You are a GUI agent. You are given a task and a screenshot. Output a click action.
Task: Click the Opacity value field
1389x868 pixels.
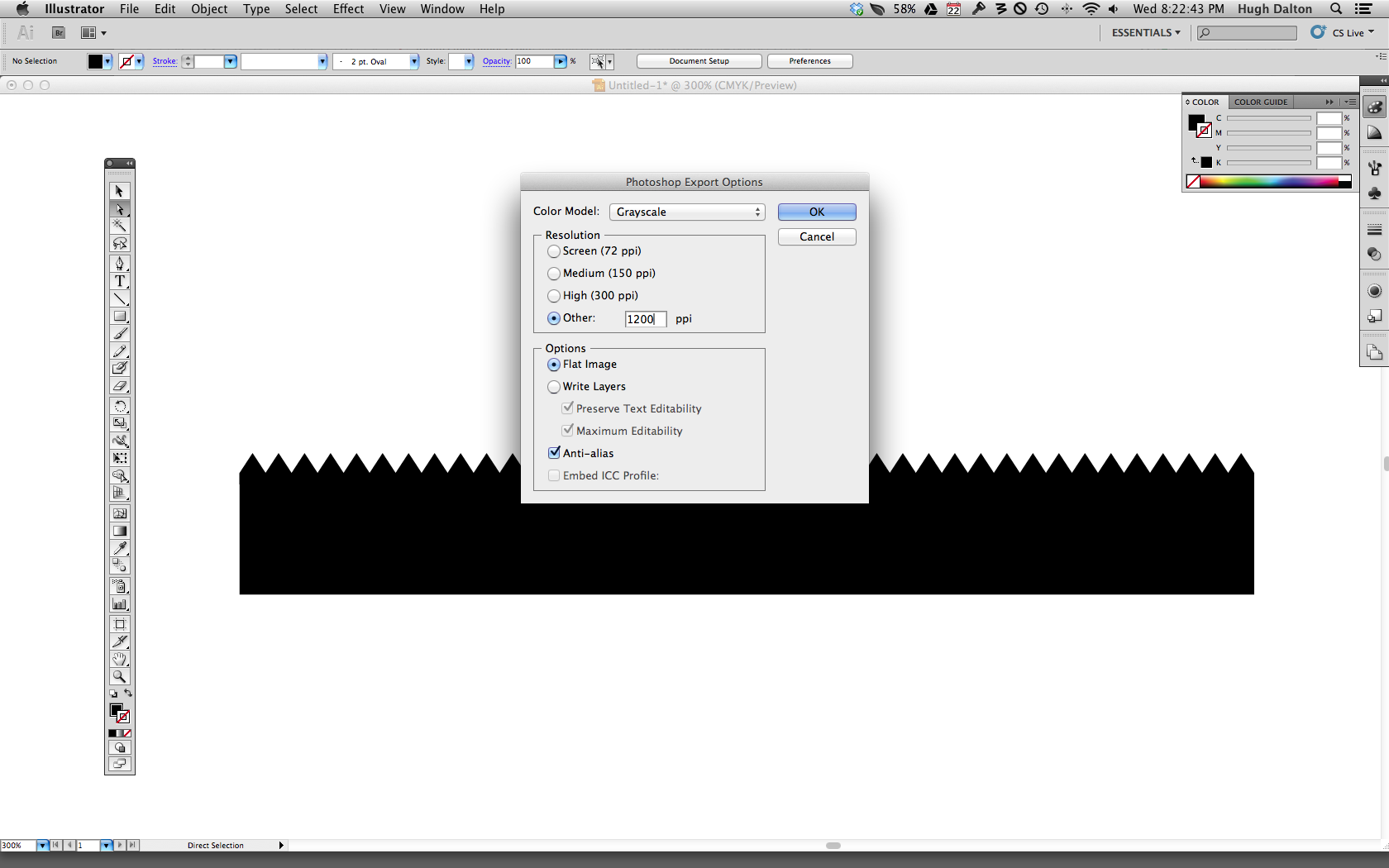(534, 61)
